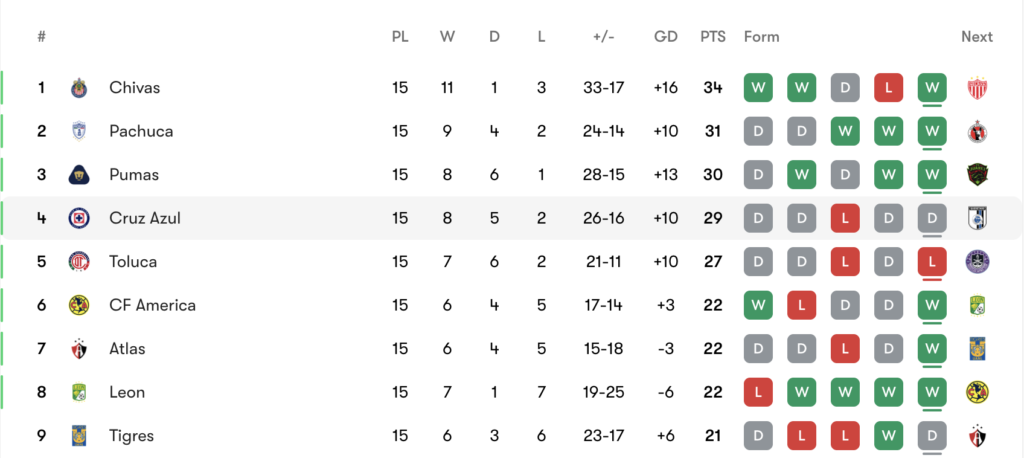Open the next opponent crest in Pumas row
The width and height of the screenshot is (1024, 458).
click(x=977, y=175)
